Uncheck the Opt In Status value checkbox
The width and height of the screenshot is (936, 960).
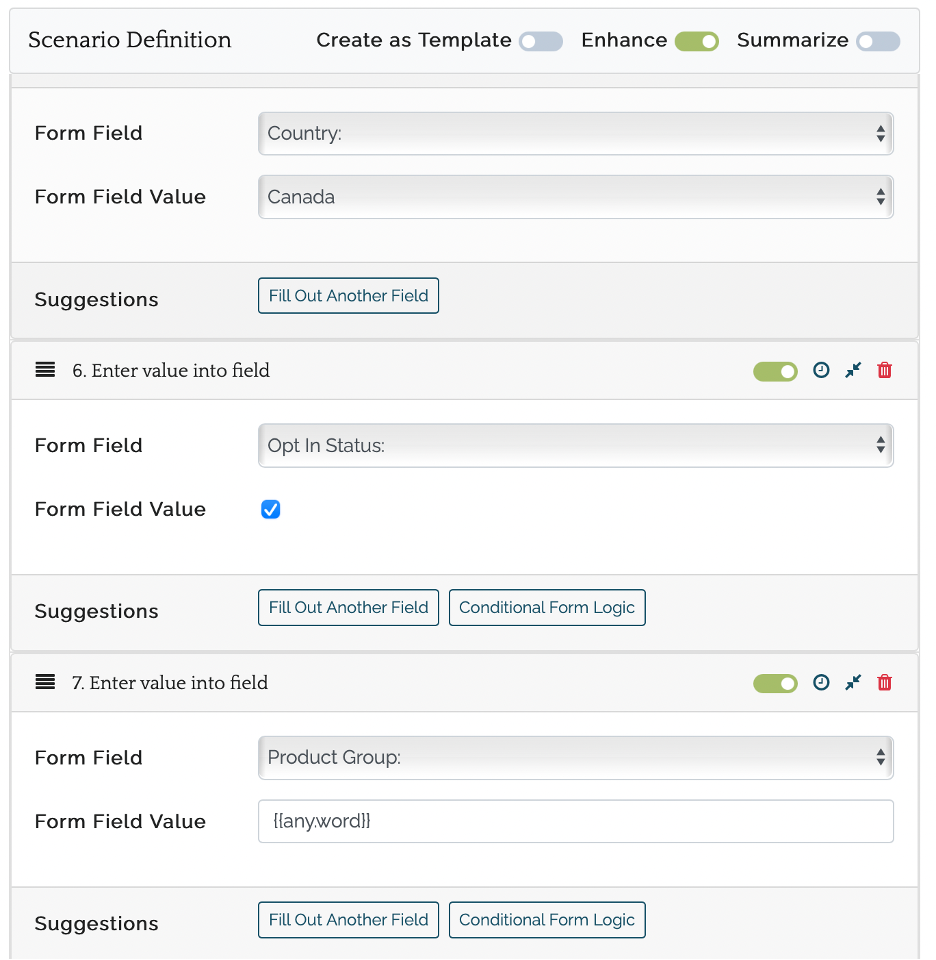pos(270,510)
